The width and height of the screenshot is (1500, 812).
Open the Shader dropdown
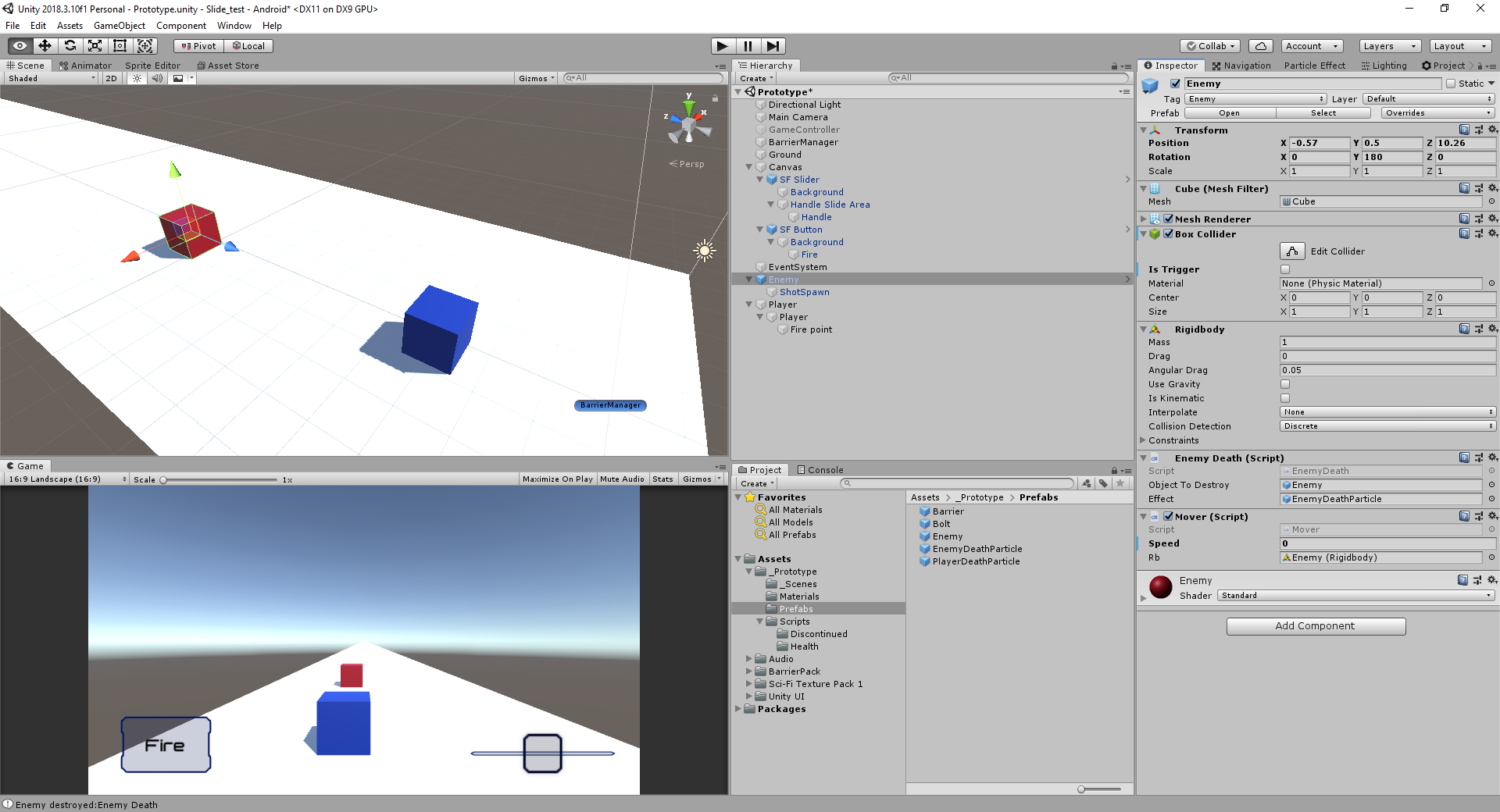coord(1355,596)
